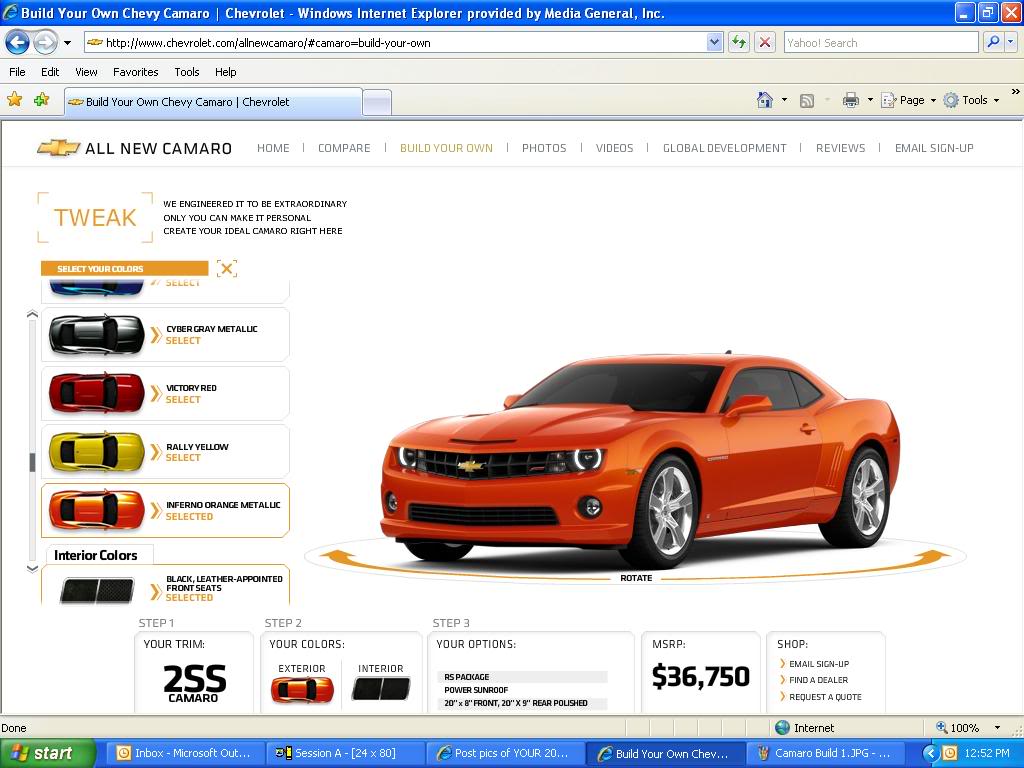The height and width of the screenshot is (768, 1024).
Task: Expand the address bar history dropdown
Action: pyautogui.click(x=714, y=43)
